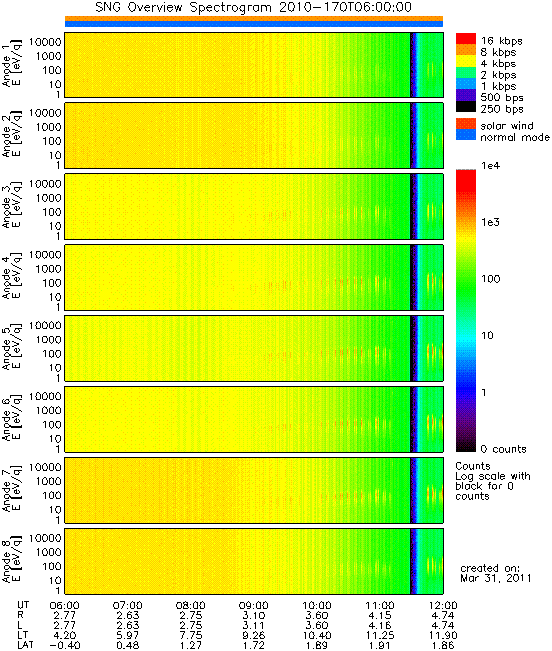Click the orange telemetry rate bar at top

coord(254,18)
